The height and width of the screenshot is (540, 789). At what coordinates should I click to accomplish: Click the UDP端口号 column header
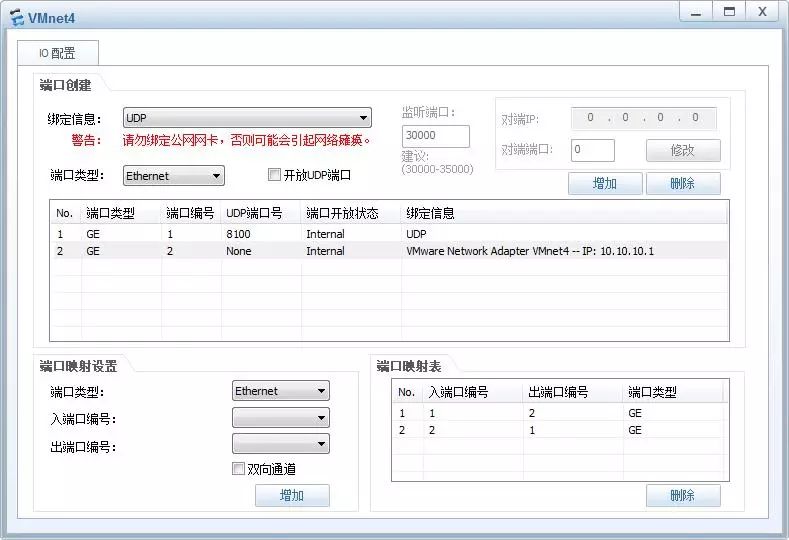[261, 213]
